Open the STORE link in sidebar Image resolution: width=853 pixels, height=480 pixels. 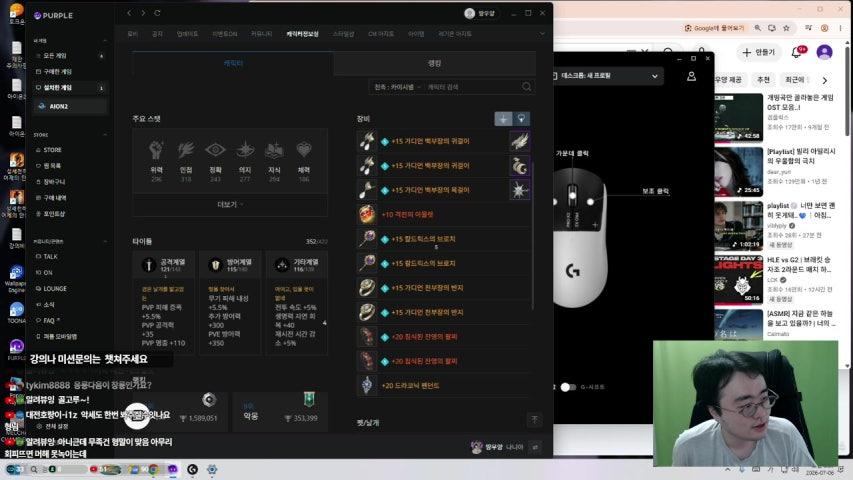click(52, 150)
